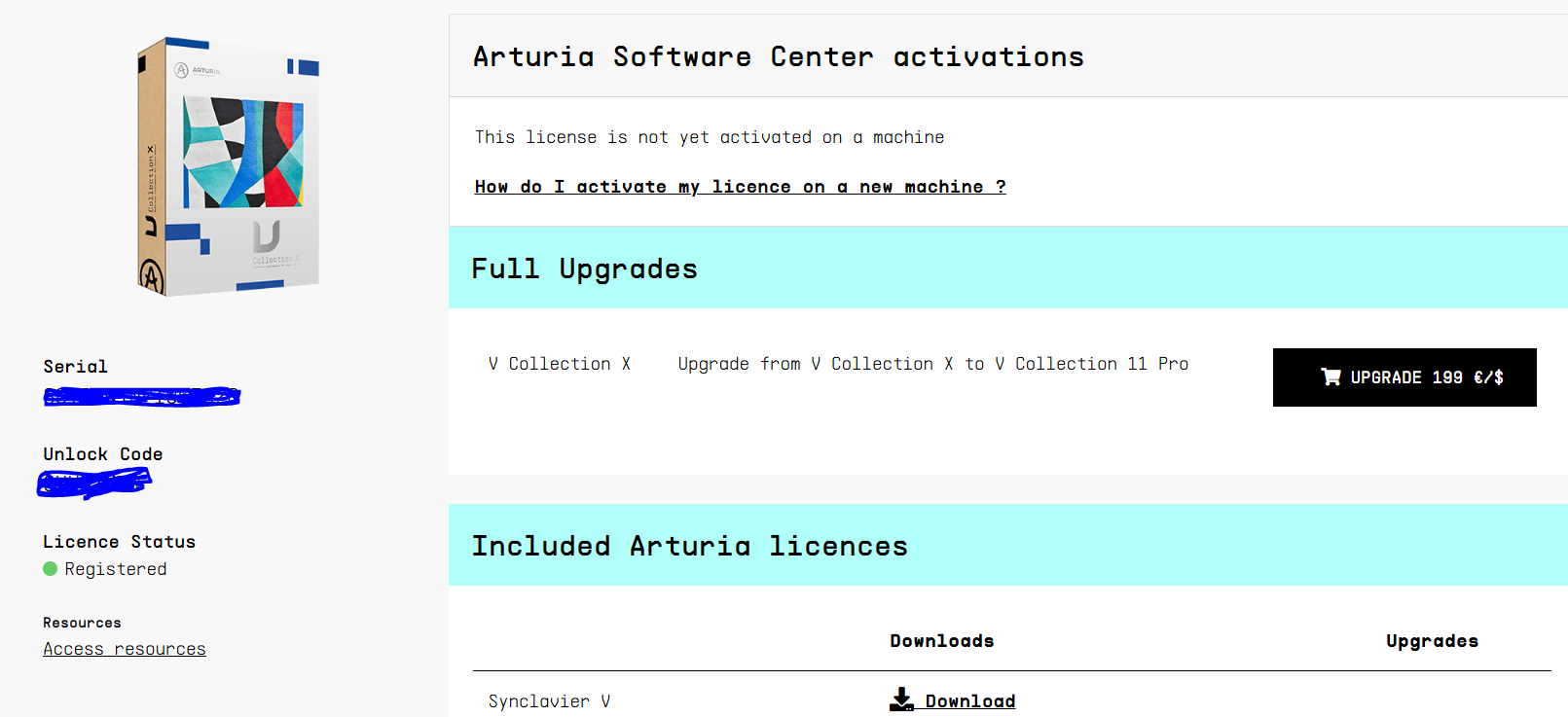
Task: Open the How do I activate my licence link
Action: (740, 187)
